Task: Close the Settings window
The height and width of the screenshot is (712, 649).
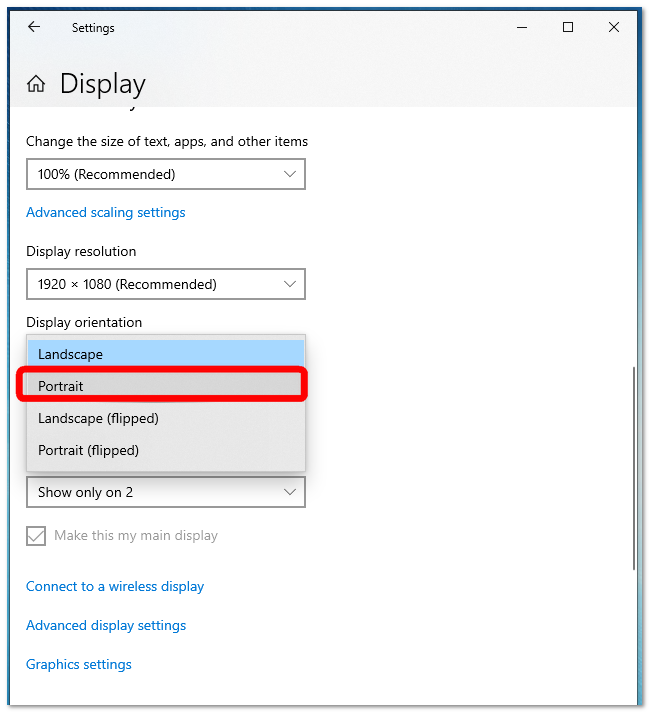Action: click(x=614, y=27)
